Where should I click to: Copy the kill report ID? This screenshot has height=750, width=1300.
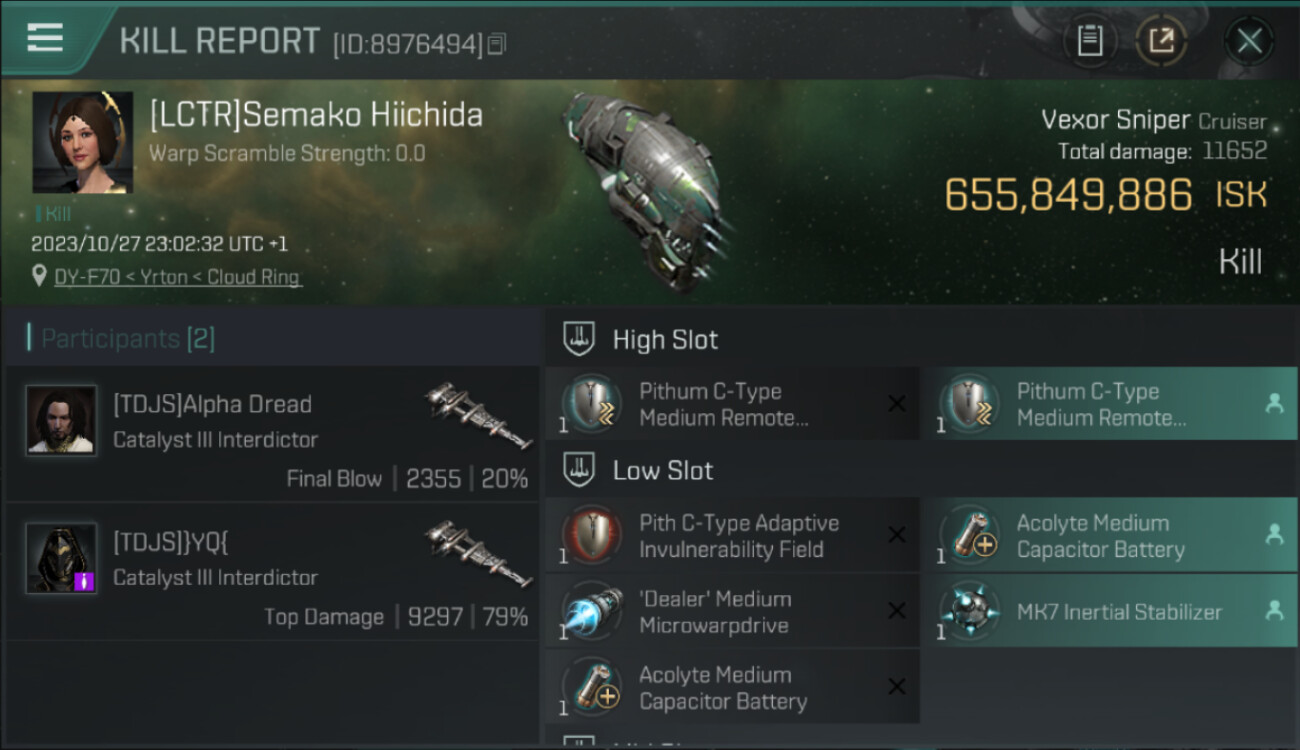click(x=497, y=43)
